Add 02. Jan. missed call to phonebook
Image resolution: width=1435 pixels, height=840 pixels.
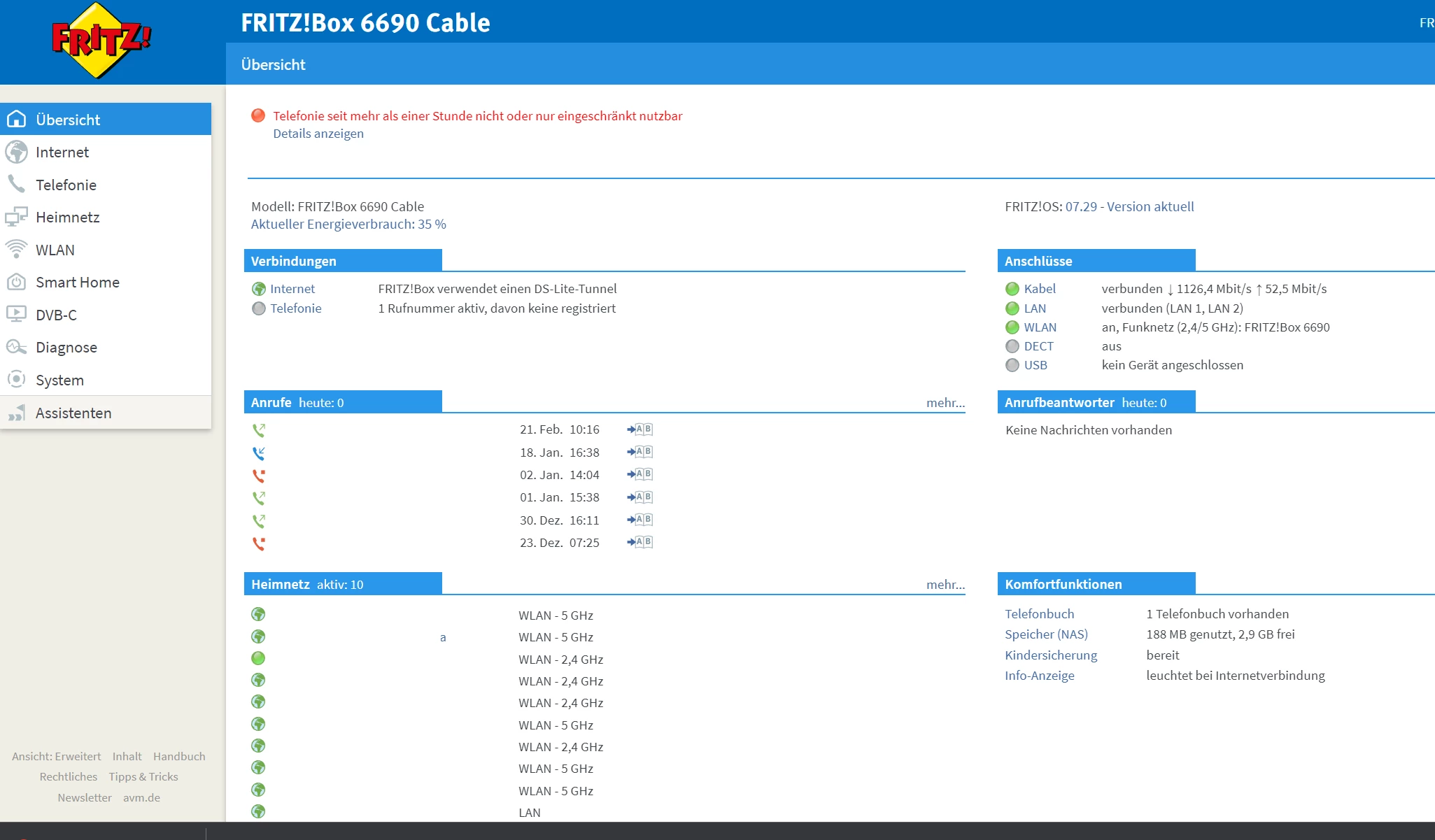point(640,474)
